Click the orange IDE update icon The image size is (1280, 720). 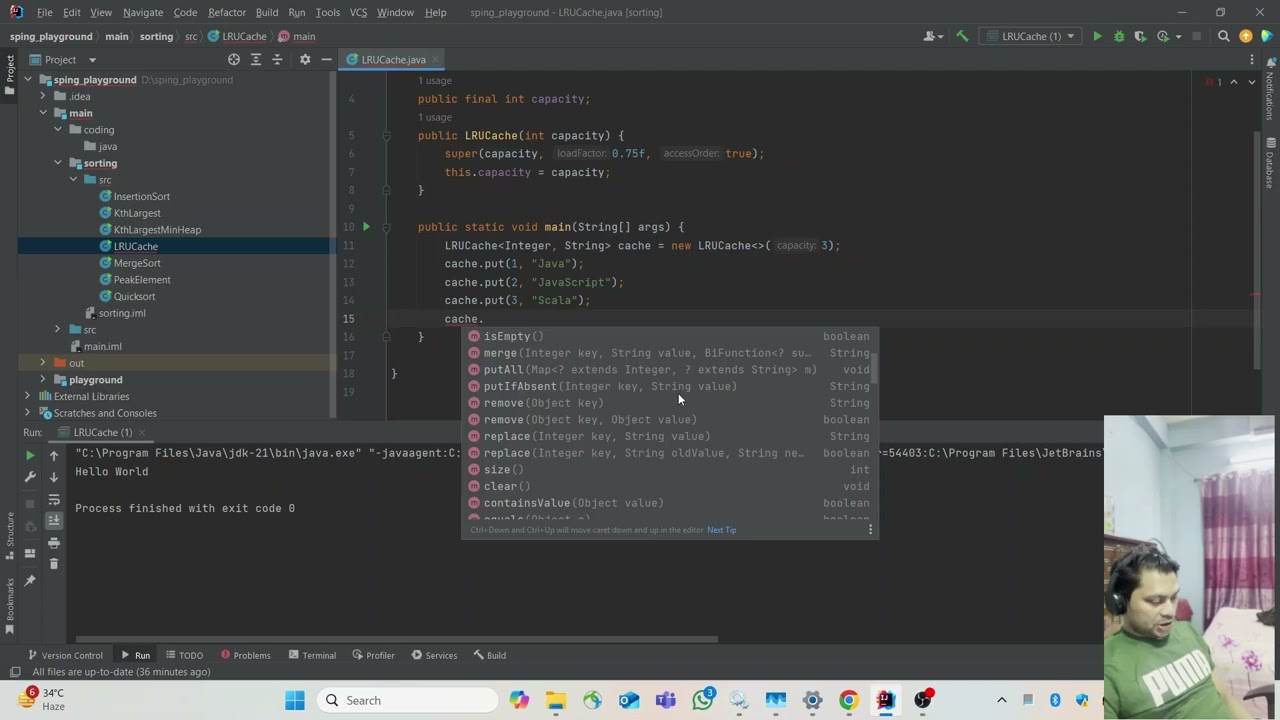[1245, 36]
